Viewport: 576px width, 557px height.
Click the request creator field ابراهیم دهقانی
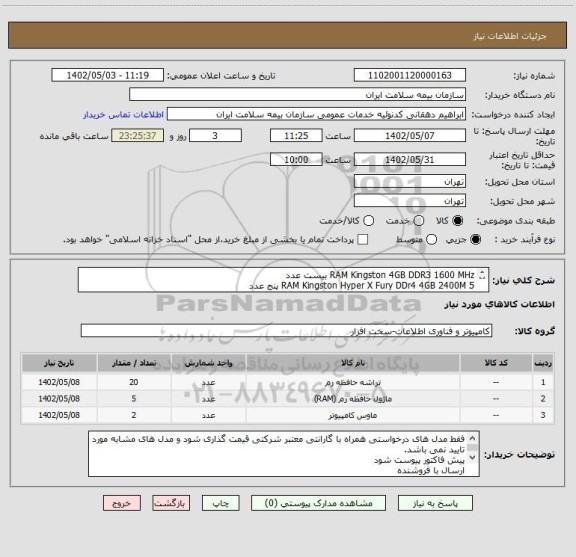[x=316, y=114]
